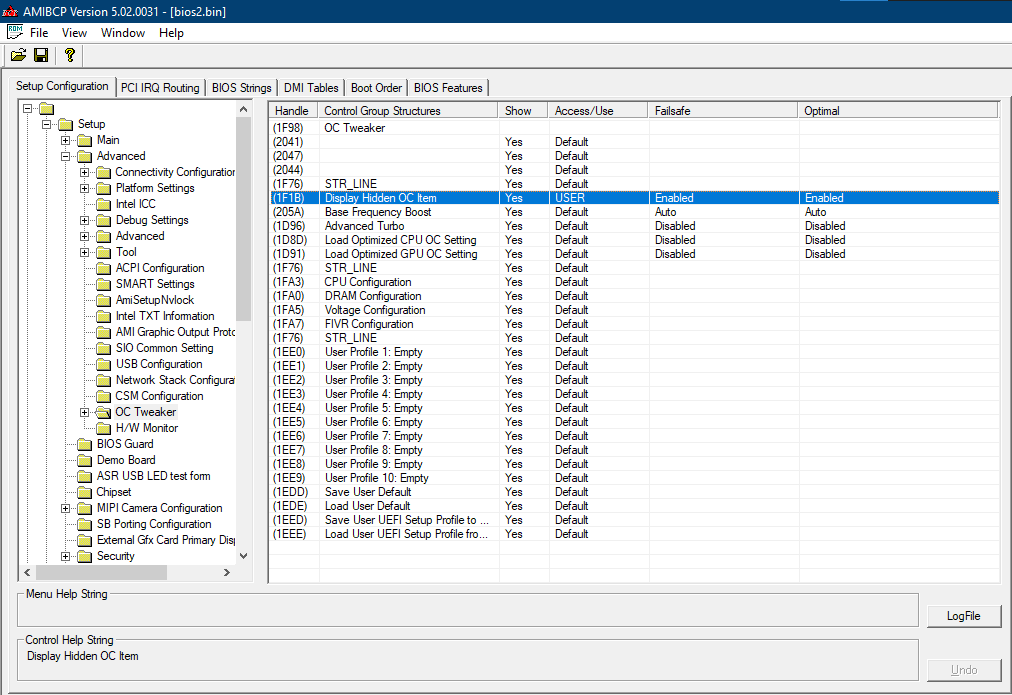Switch to the PCI IRQ Routing tab

tap(160, 88)
